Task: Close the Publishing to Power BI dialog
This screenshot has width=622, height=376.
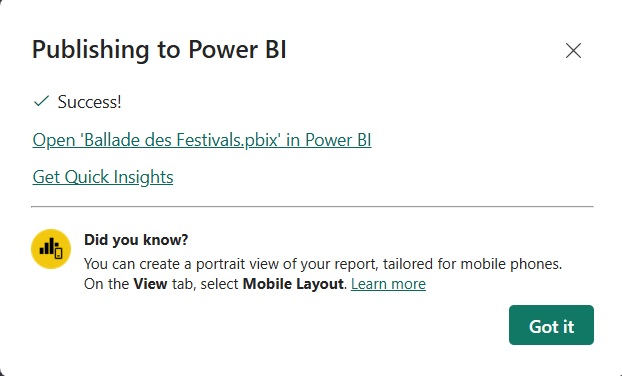Action: 573,51
